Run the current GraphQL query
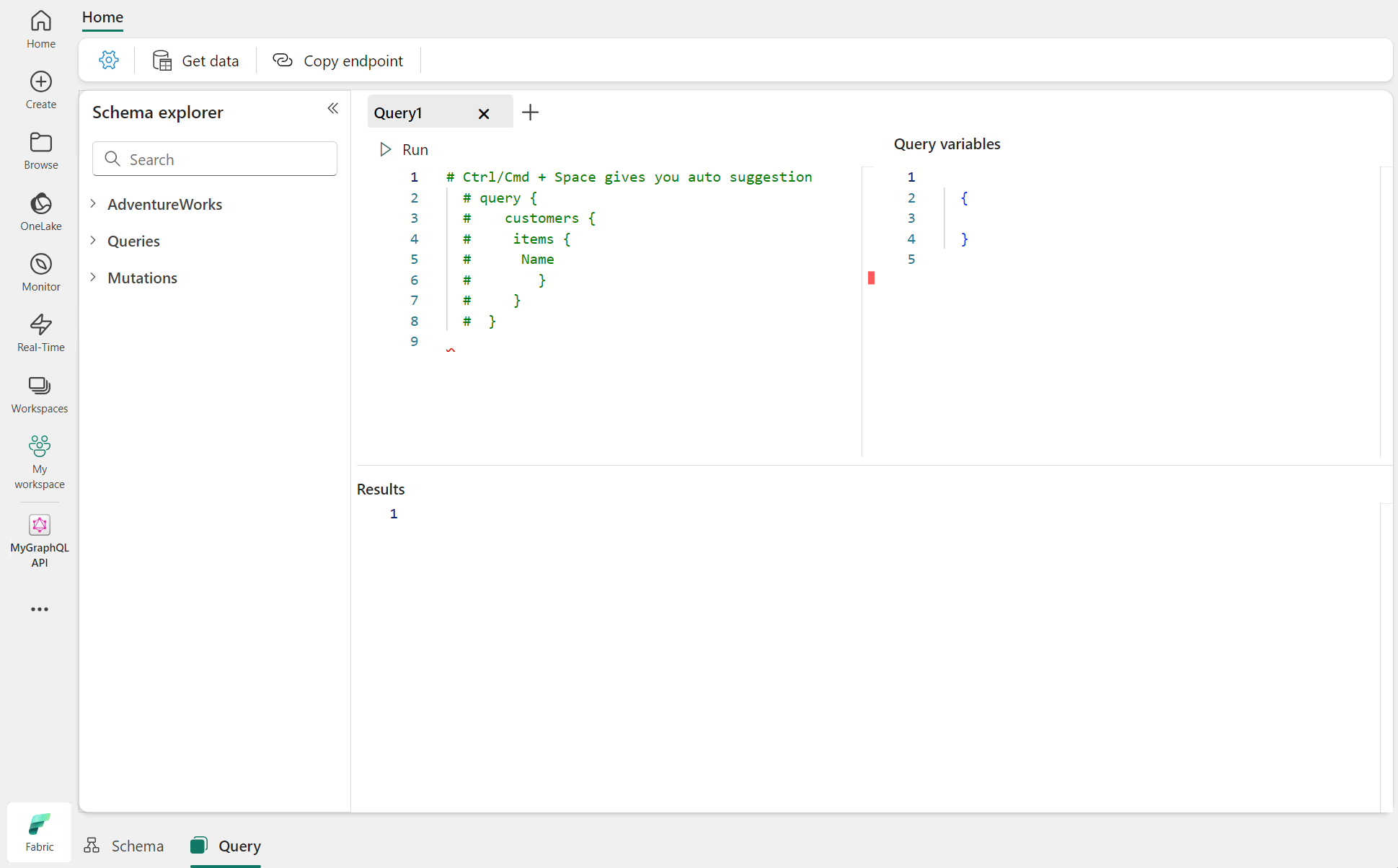 (x=404, y=149)
